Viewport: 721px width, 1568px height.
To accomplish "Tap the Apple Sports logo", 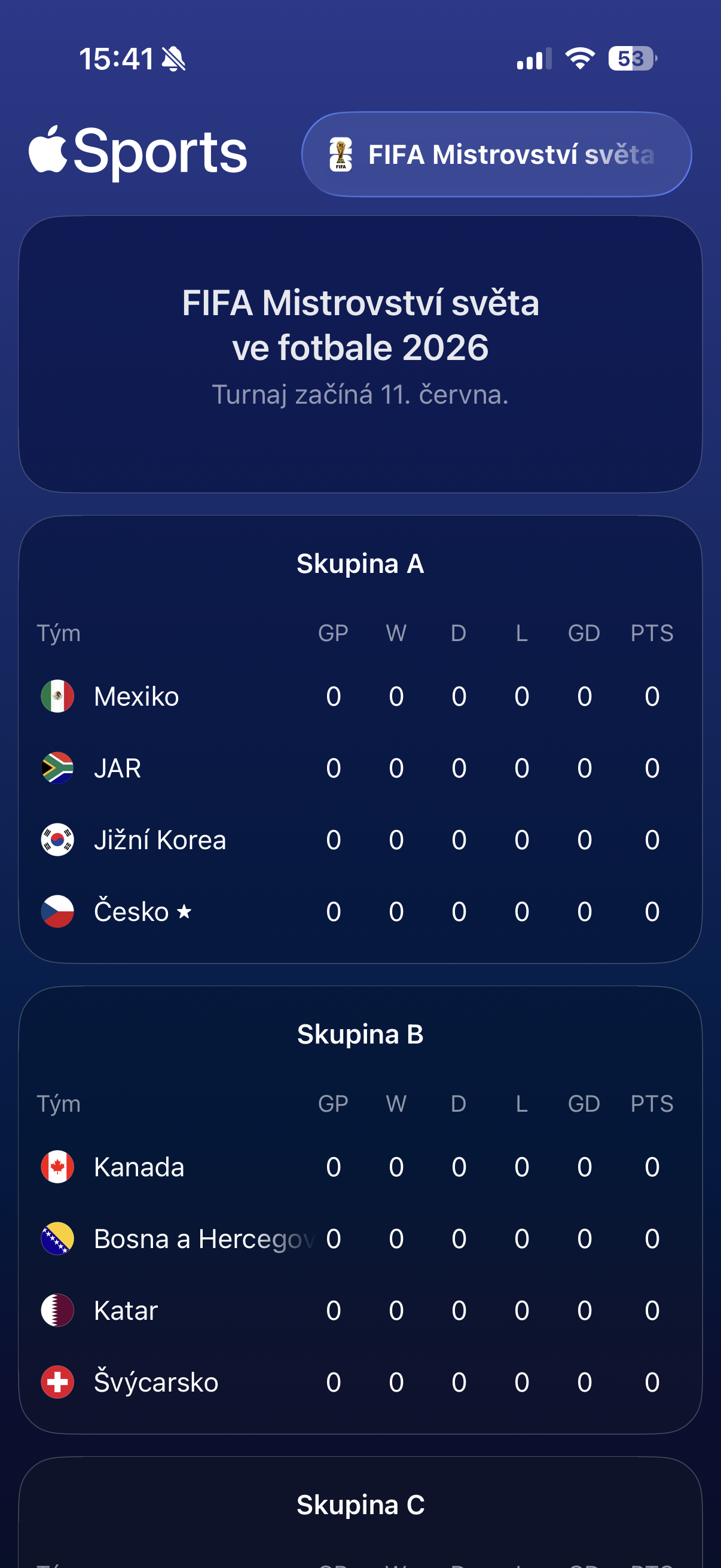I will 138,151.
